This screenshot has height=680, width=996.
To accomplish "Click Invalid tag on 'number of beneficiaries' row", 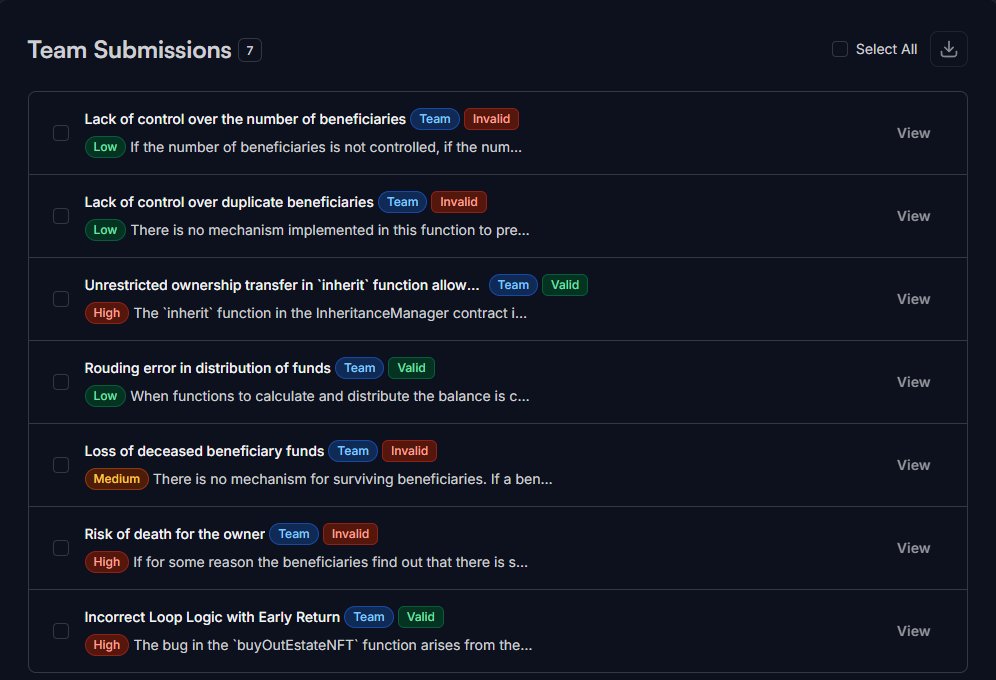I will pyautogui.click(x=491, y=119).
